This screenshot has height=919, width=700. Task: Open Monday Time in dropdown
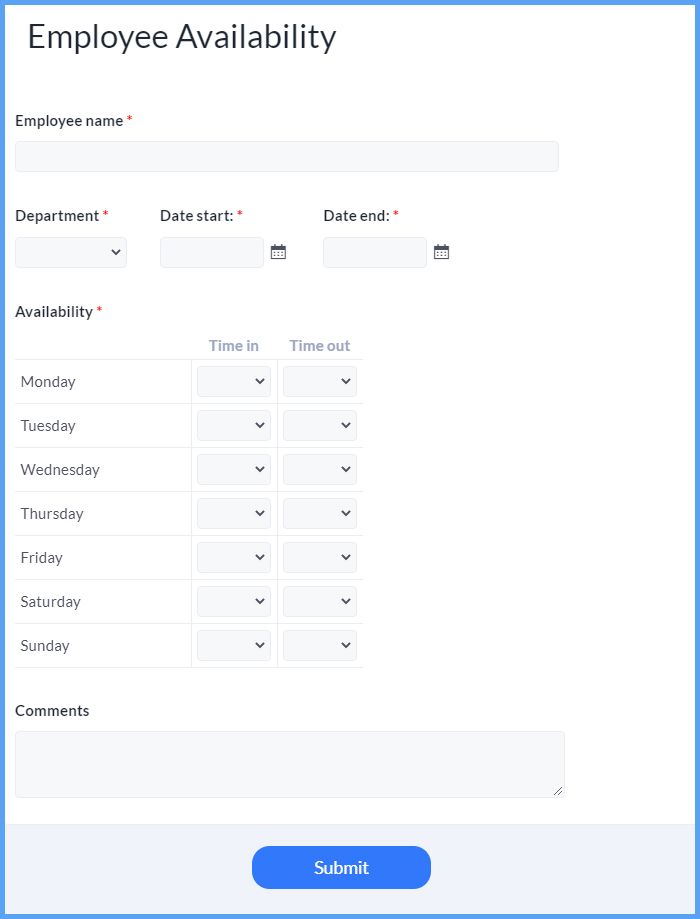[x=234, y=382]
